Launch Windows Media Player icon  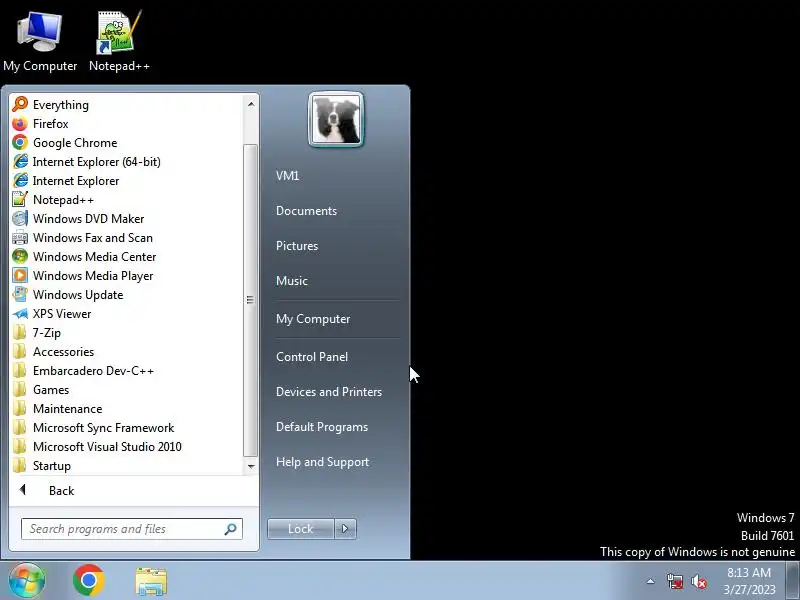pos(20,276)
